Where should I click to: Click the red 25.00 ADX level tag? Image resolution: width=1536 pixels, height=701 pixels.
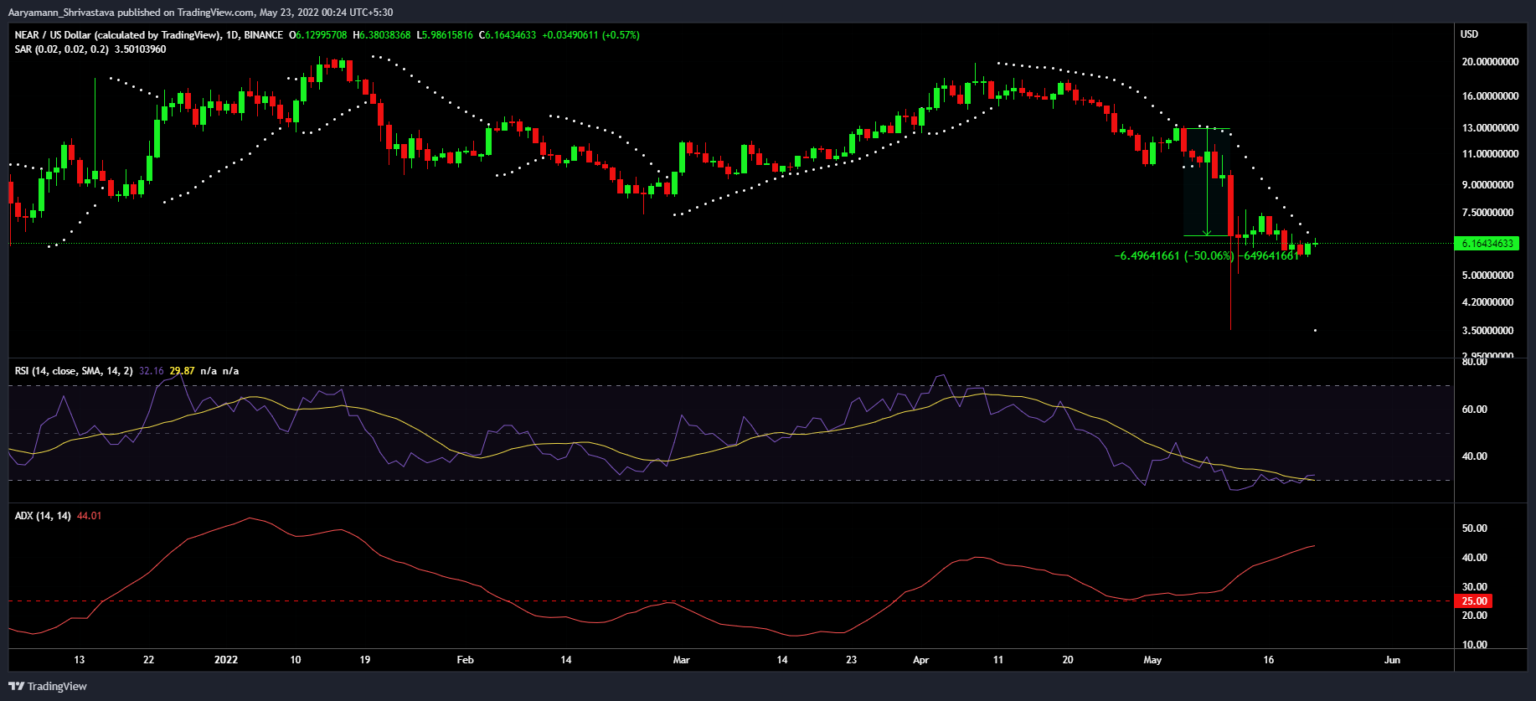pos(1476,601)
